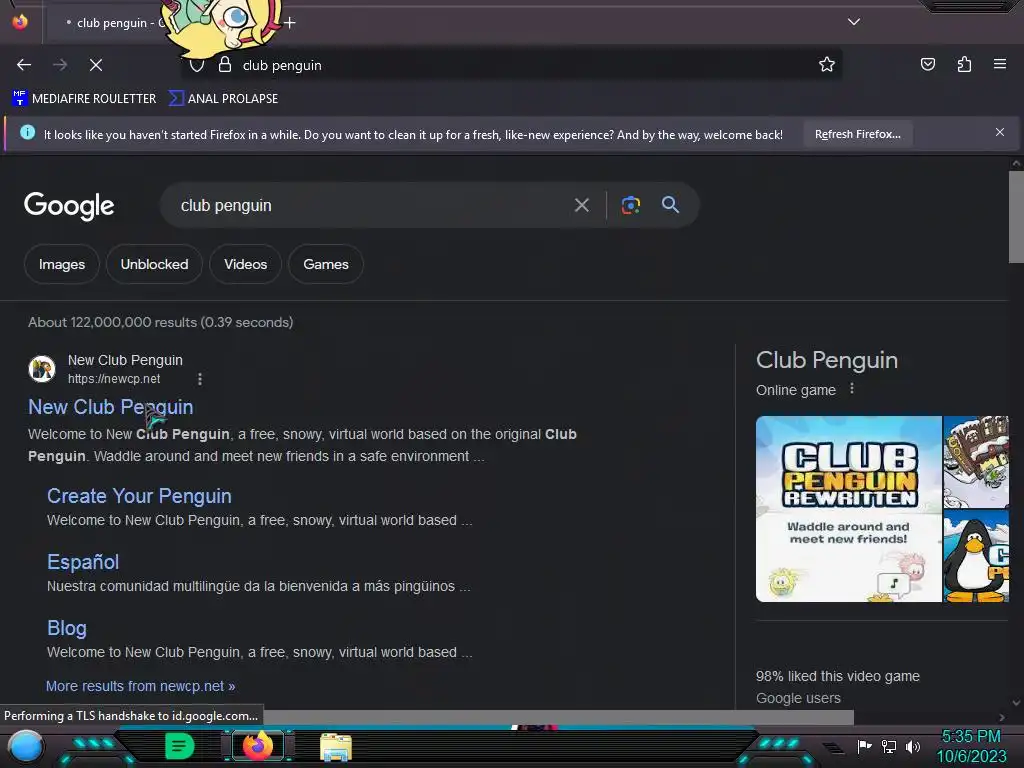Open File Explorer from the taskbar

click(336, 746)
